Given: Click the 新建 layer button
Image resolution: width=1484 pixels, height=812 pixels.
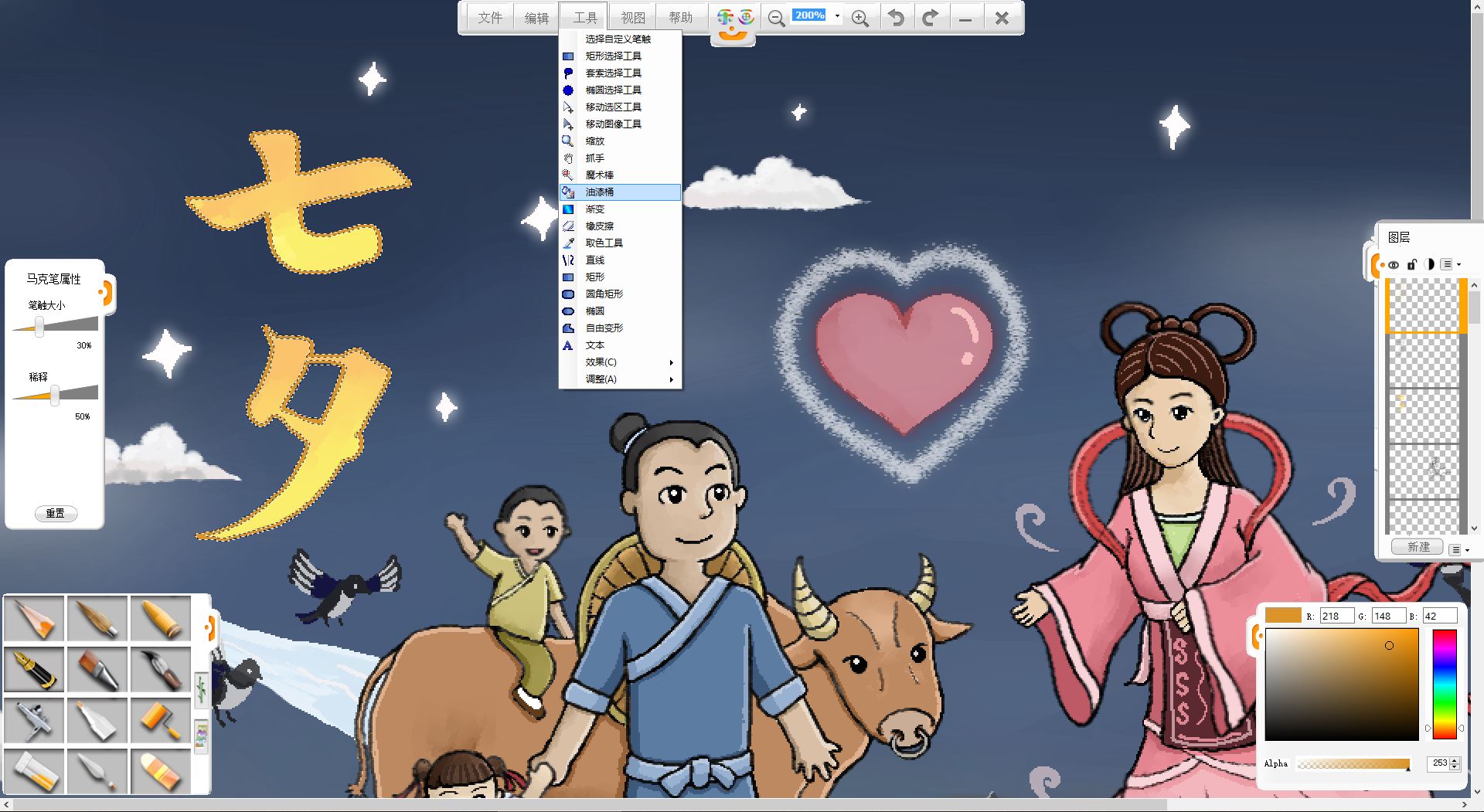Looking at the screenshot, I should pos(1418,547).
